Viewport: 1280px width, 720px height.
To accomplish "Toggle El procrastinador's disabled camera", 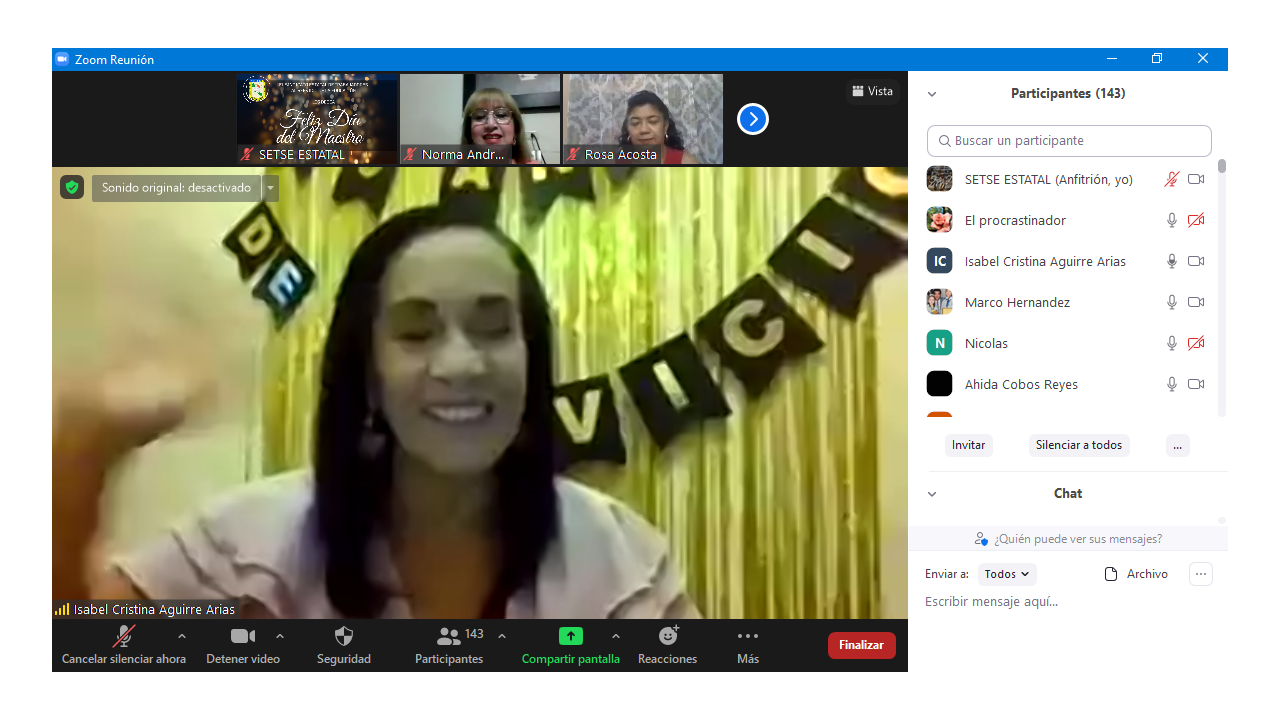I will 1196,220.
